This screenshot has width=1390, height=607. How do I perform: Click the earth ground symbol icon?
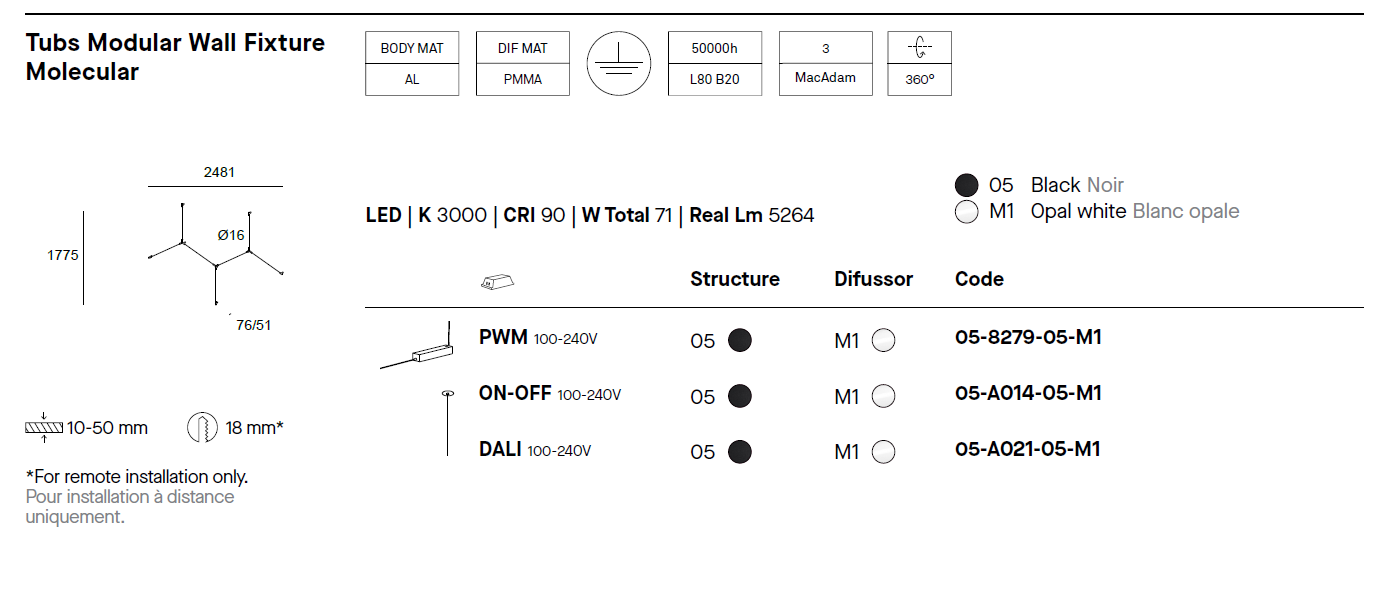[x=618, y=63]
